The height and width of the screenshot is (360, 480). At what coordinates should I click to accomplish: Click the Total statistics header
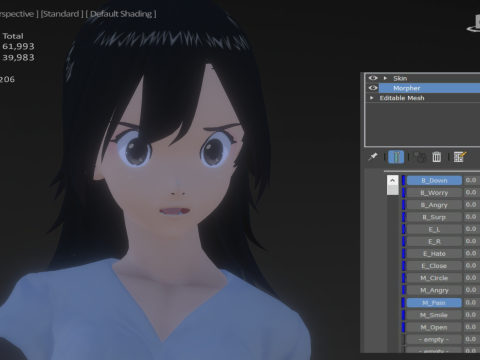[x=13, y=36]
